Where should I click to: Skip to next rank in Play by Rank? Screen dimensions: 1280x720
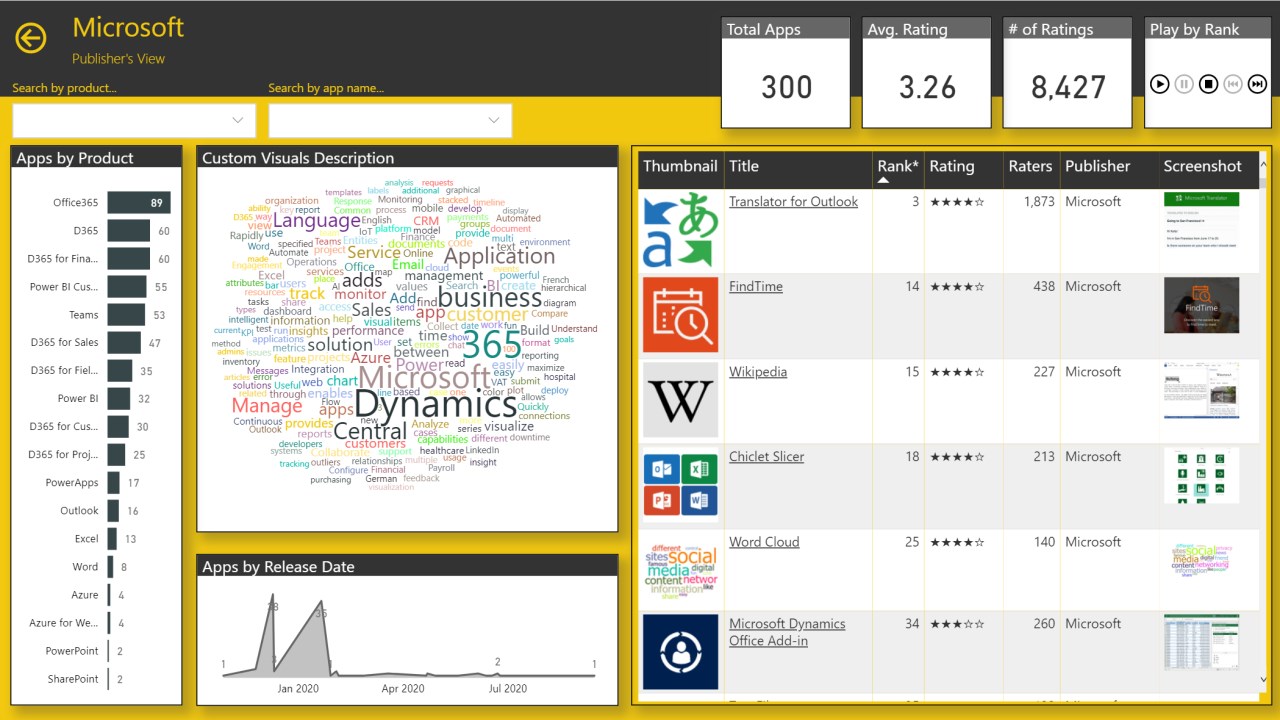(1256, 84)
